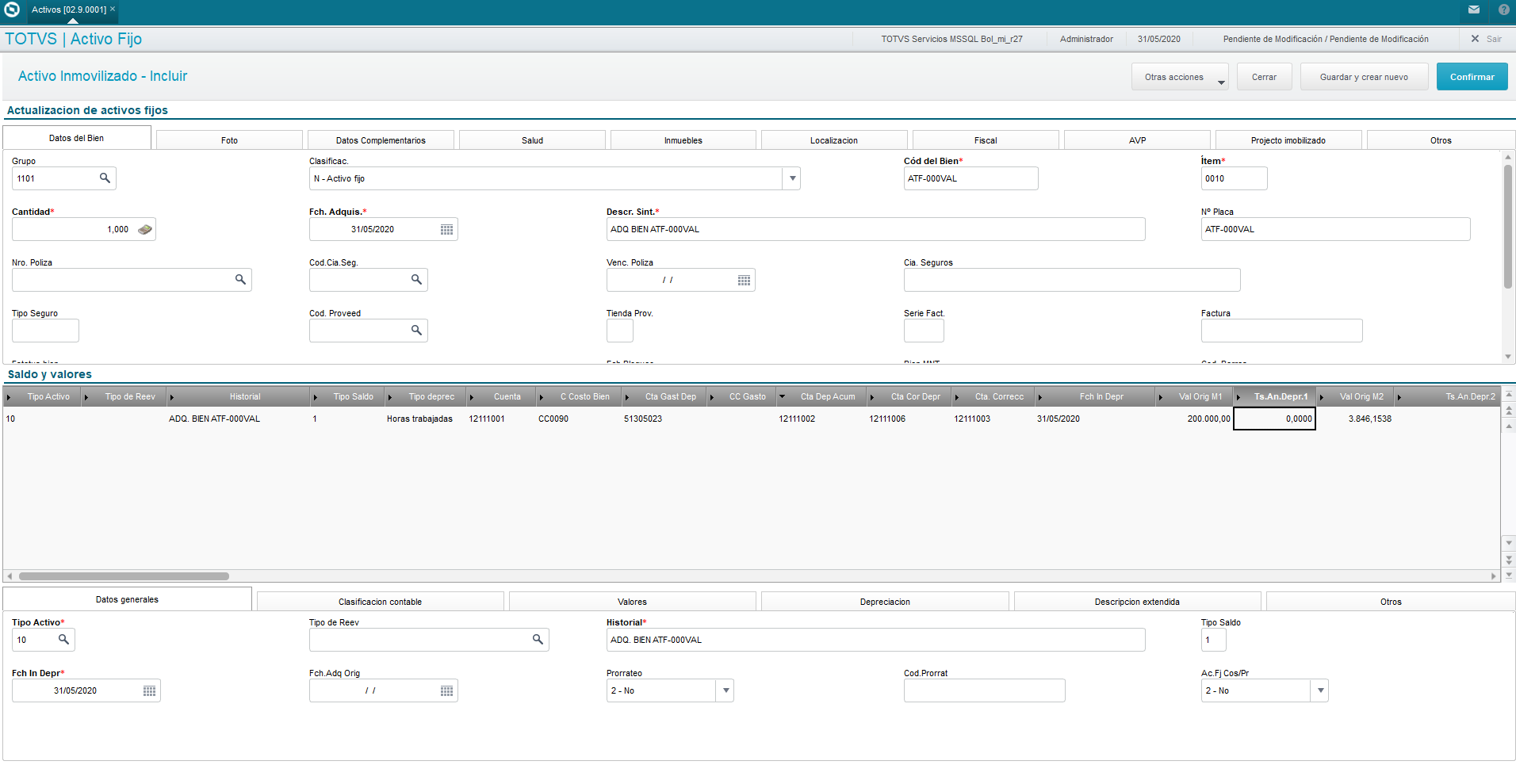Open the Fch. Adquis. calendar picker

click(x=447, y=230)
